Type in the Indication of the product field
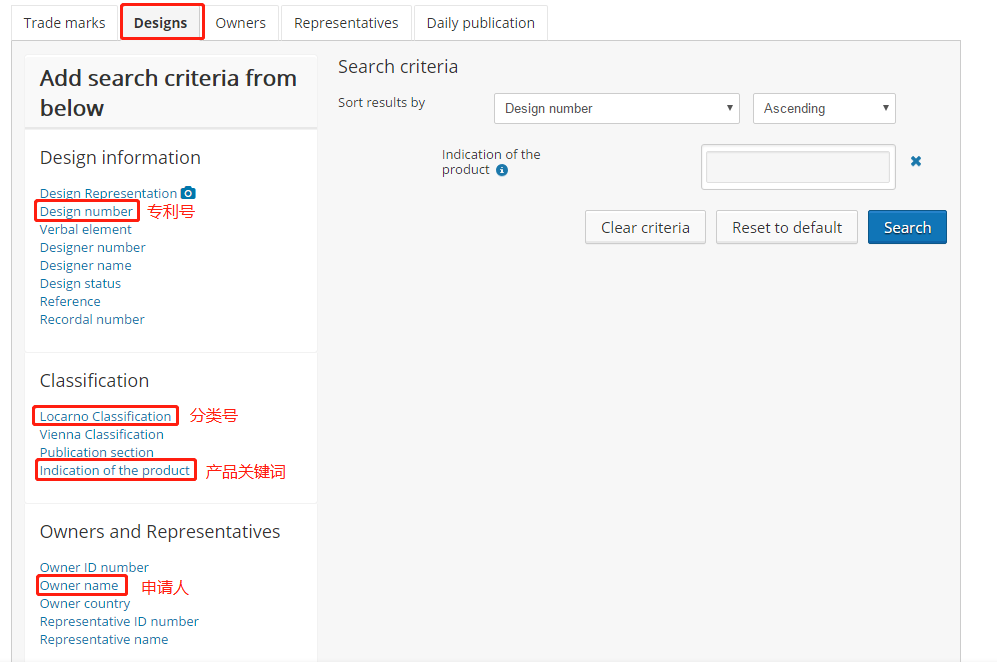The width and height of the screenshot is (997, 662). [797, 167]
